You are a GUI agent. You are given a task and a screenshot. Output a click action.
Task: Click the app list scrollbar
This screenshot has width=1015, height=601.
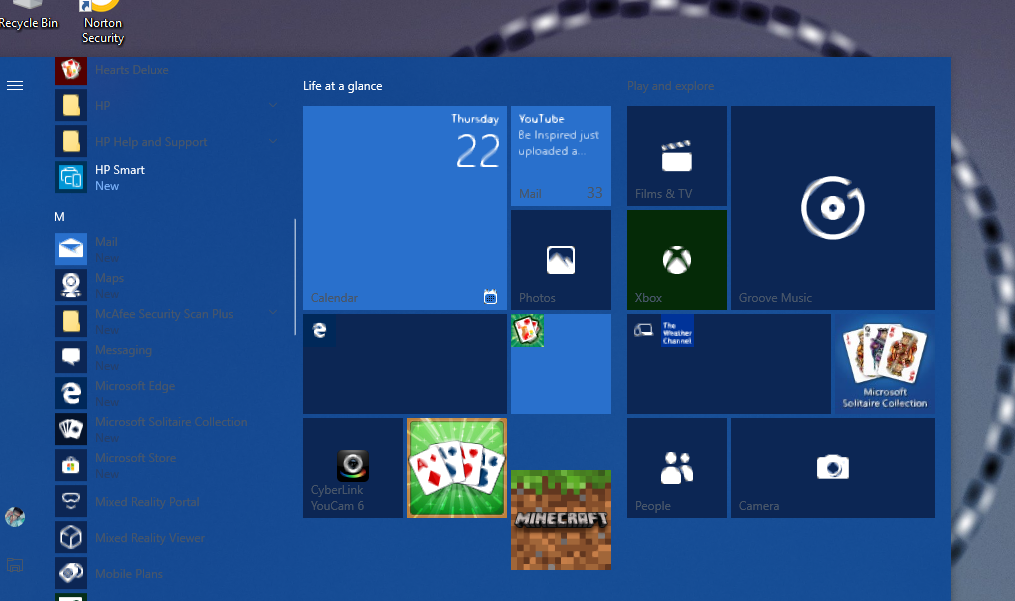pos(295,277)
